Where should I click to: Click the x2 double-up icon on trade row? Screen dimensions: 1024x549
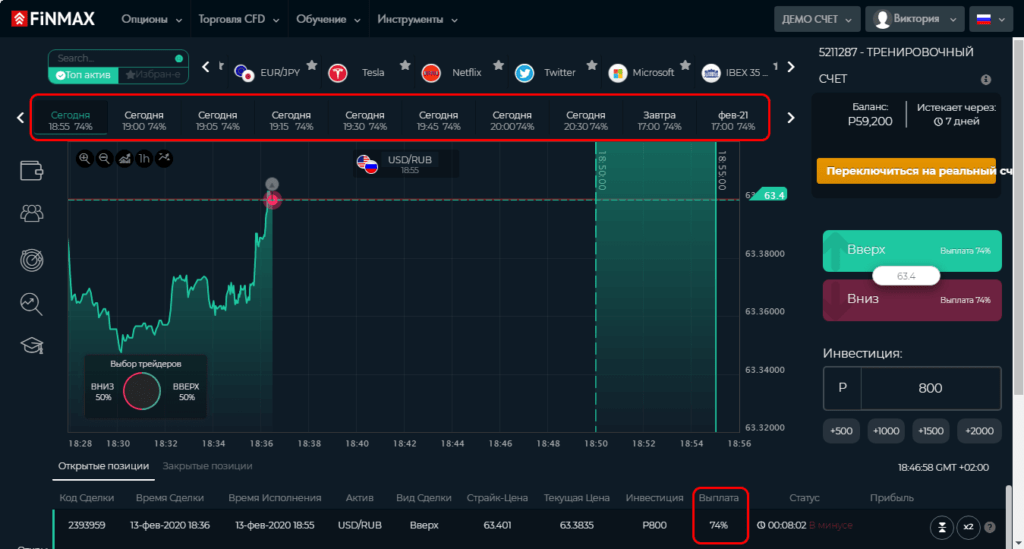[x=967, y=526]
